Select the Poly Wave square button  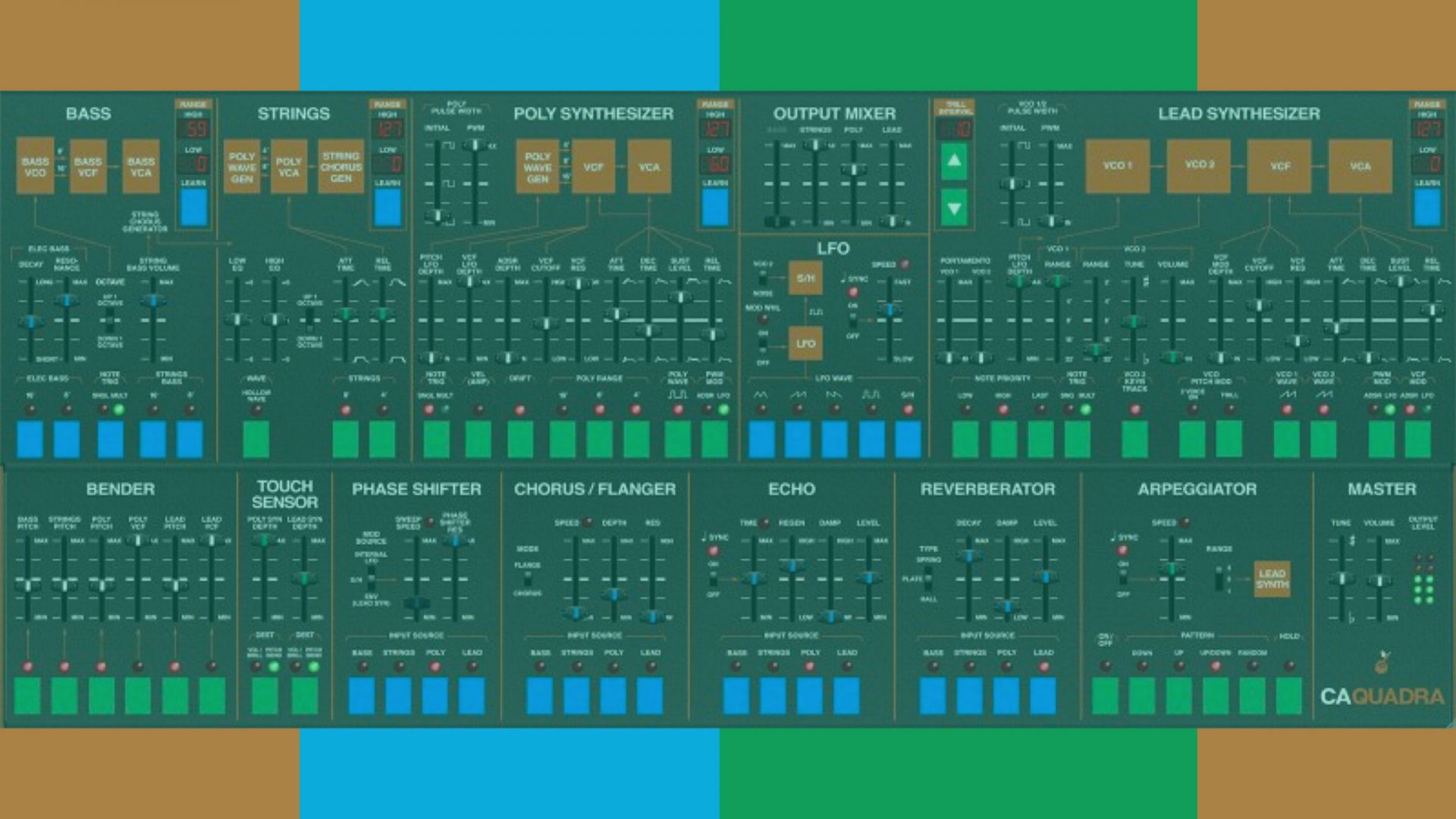(x=678, y=438)
